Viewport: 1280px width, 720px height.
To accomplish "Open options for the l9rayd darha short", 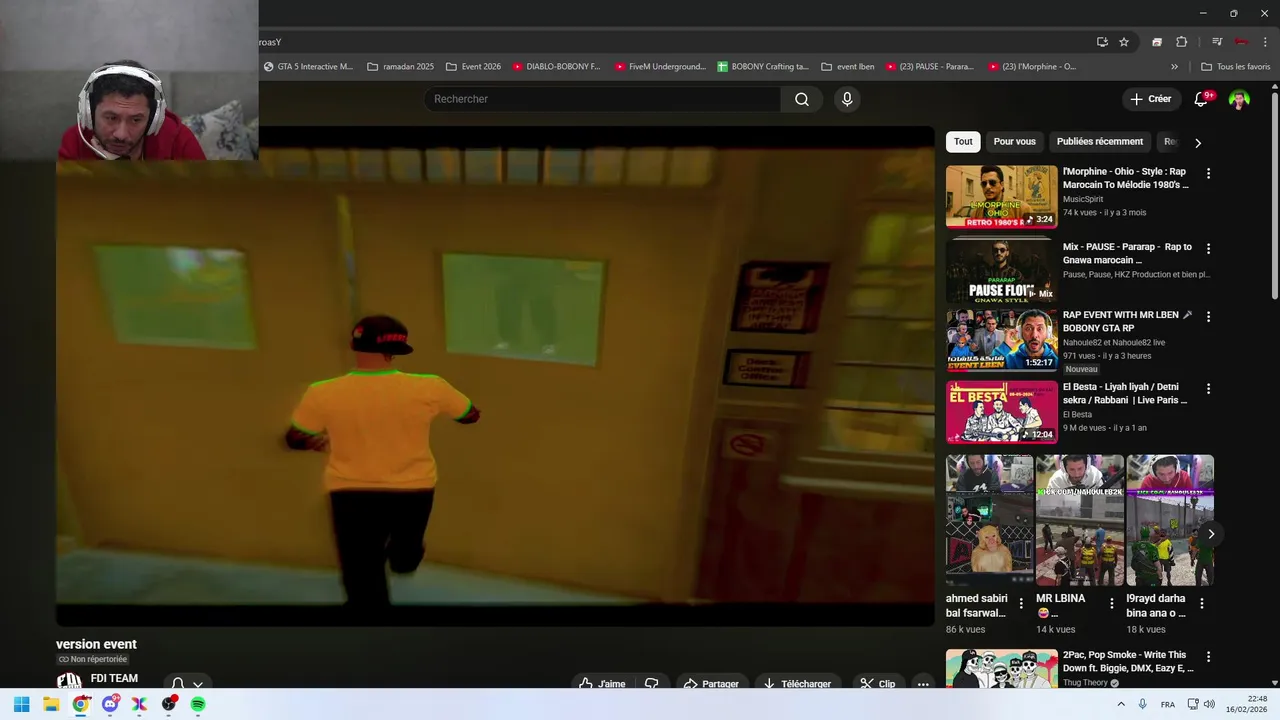I will (x=1202, y=603).
